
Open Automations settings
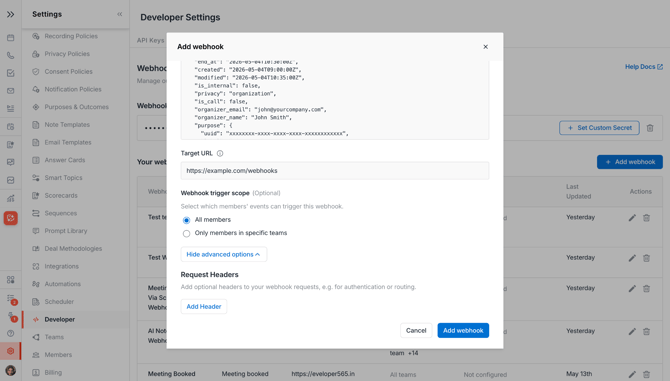(62, 284)
